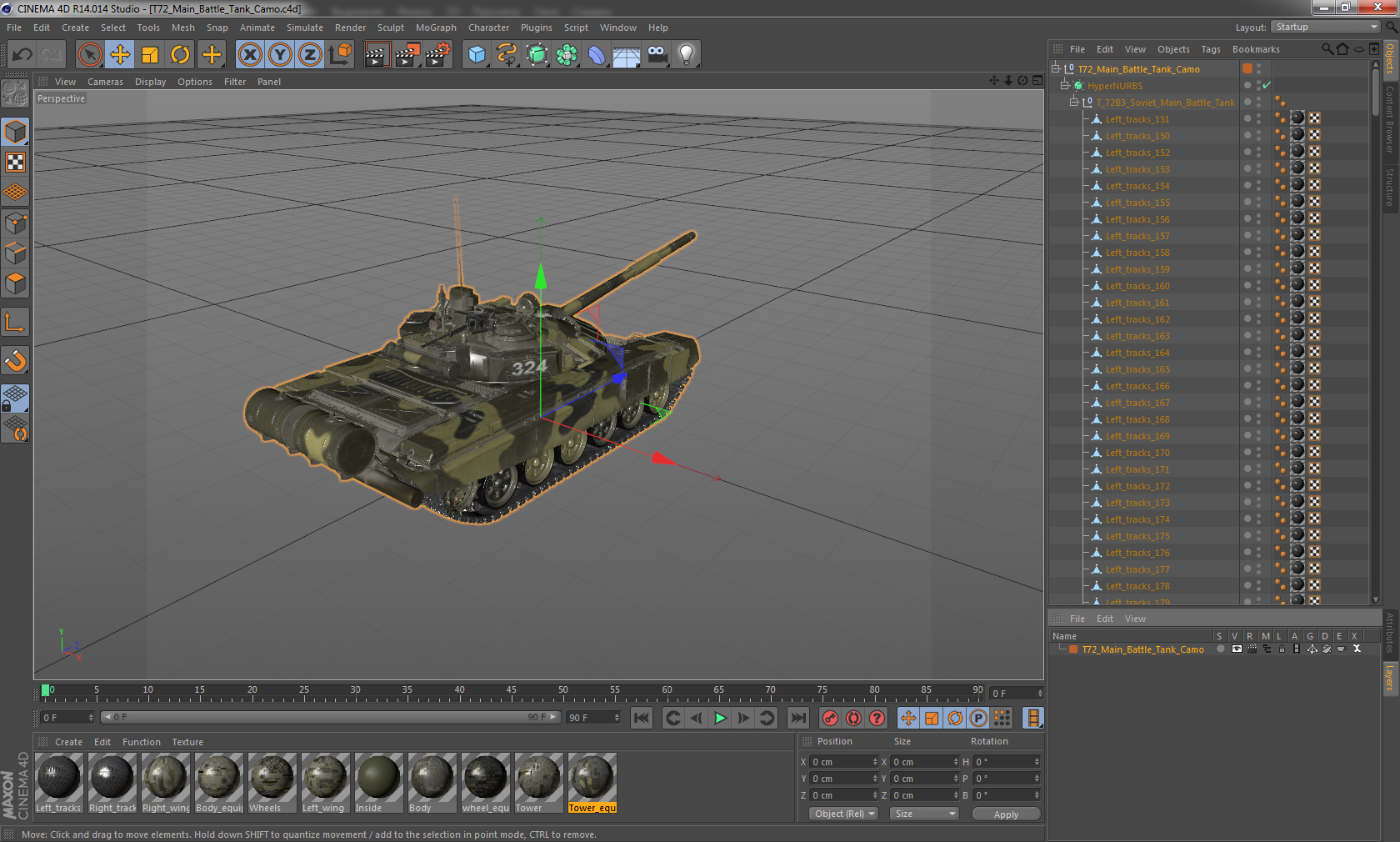Toggle HyperNURBS green checkmark enable
This screenshot has width=1400, height=842.
pyautogui.click(x=1267, y=86)
